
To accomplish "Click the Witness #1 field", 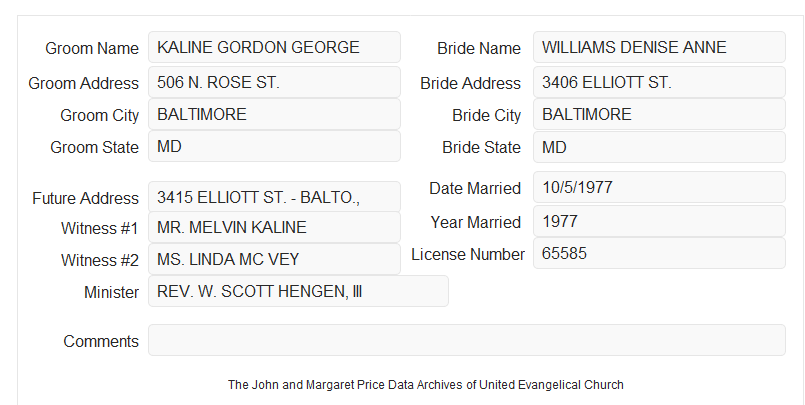I will [274, 227].
